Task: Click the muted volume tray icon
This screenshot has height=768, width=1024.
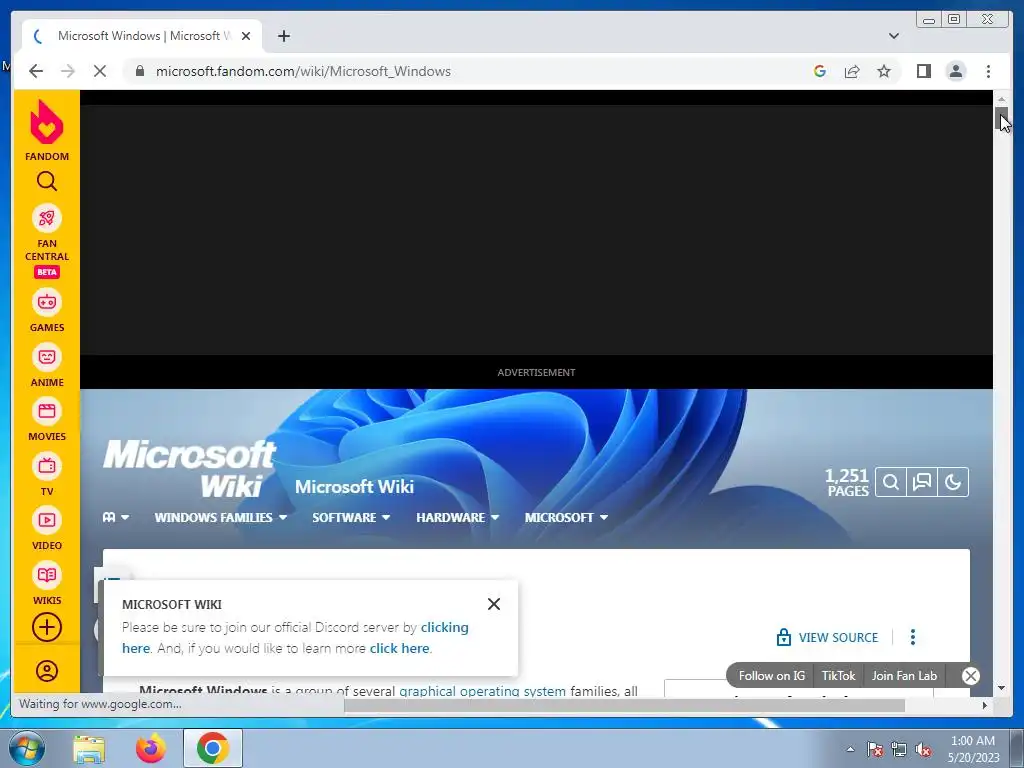Action: tap(923, 749)
